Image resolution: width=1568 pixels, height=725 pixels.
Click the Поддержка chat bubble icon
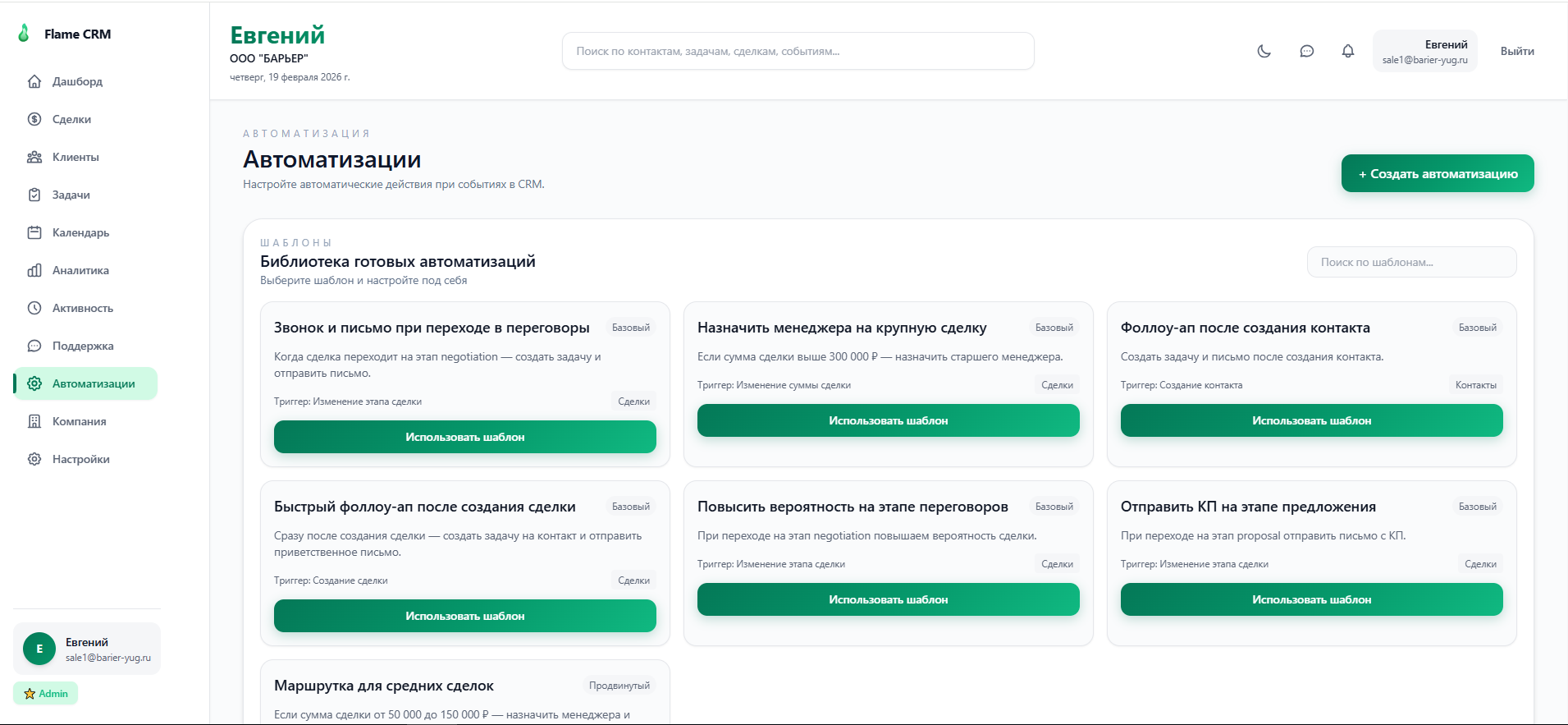click(x=34, y=346)
